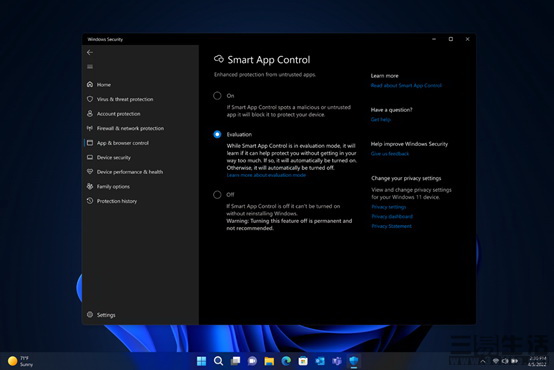Viewport: 554px width, 370px height.
Task: Go back using the back arrow
Action: click(x=90, y=52)
